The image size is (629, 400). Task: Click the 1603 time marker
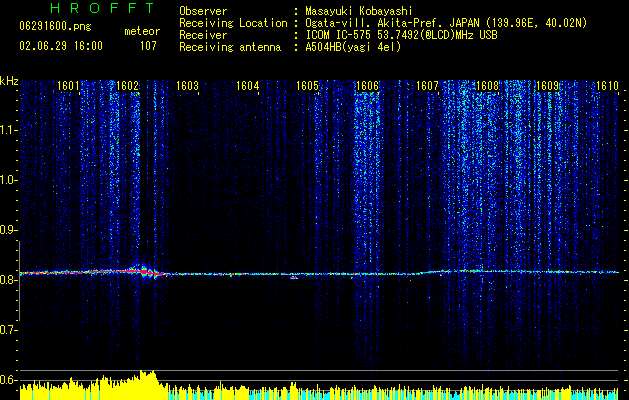click(x=187, y=86)
